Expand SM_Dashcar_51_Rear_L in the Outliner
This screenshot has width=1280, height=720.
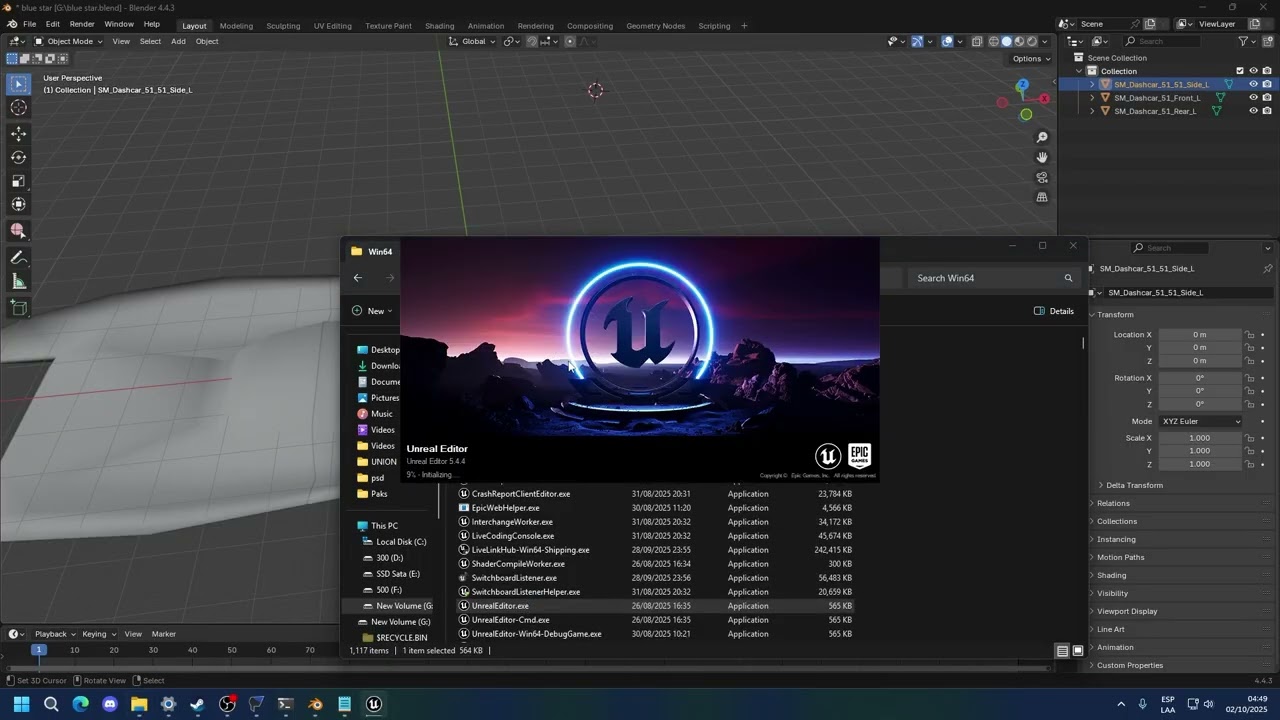pos(1092,111)
